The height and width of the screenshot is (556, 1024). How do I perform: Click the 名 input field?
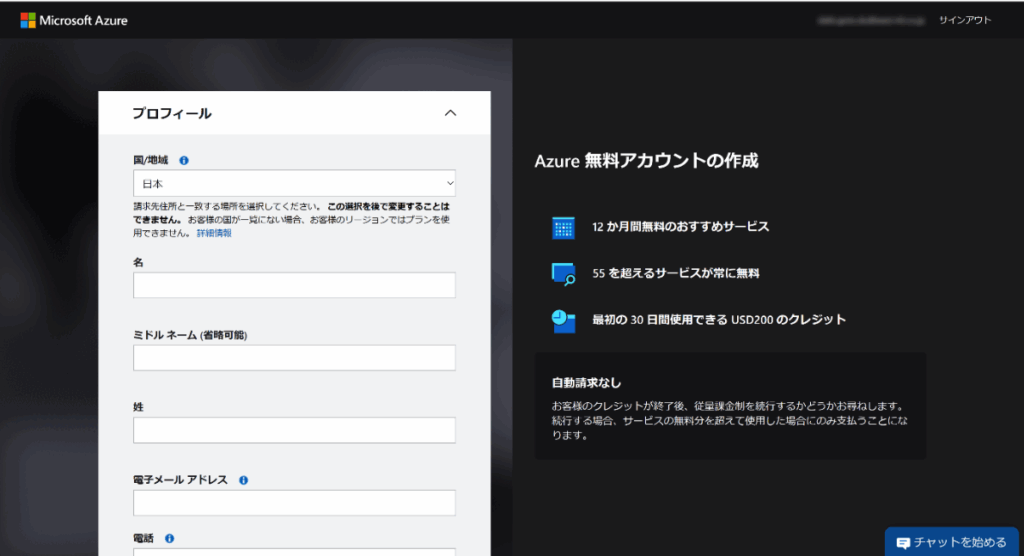294,285
